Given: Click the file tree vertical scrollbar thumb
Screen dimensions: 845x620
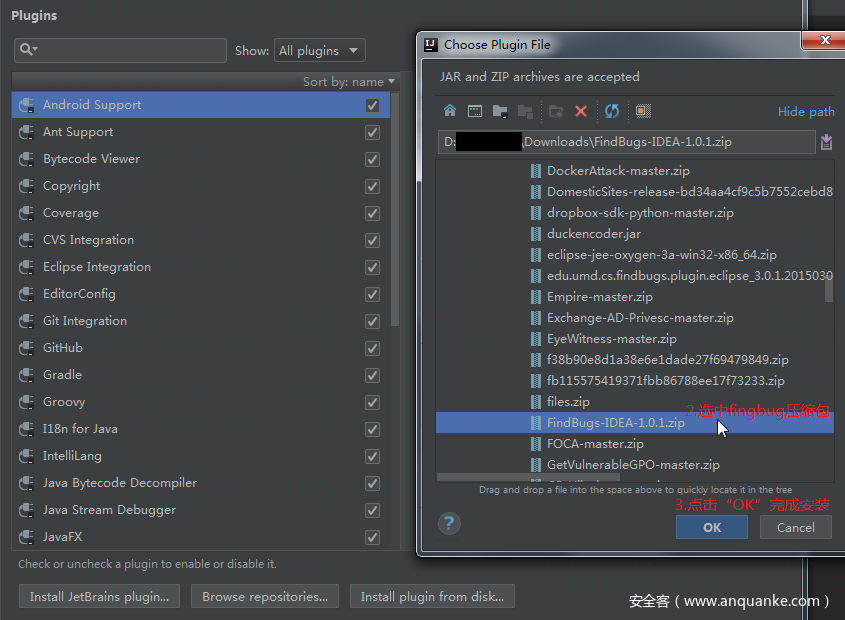Looking at the screenshot, I should point(829,291).
